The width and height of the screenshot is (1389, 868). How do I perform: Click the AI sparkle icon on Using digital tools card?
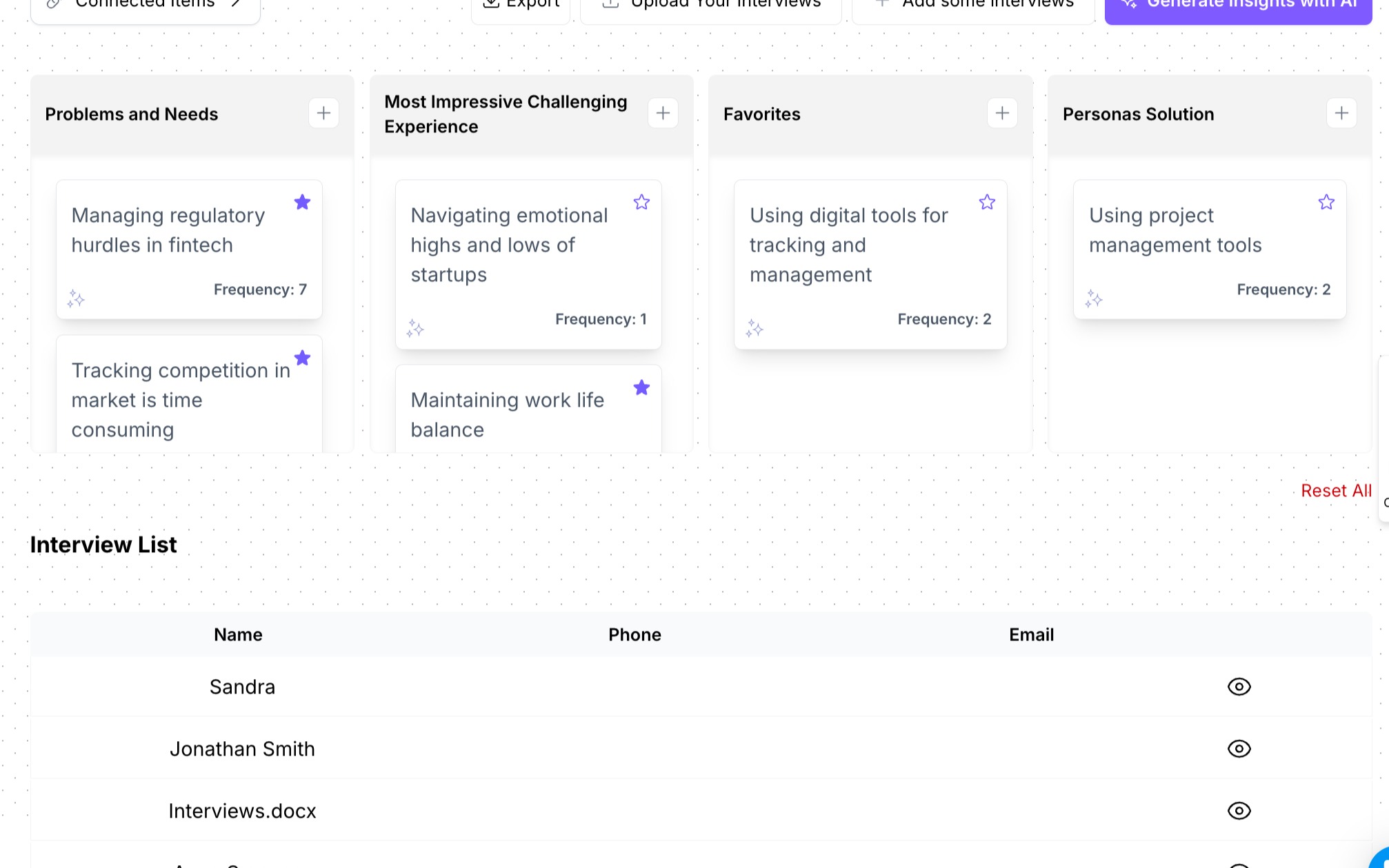pyautogui.click(x=755, y=329)
